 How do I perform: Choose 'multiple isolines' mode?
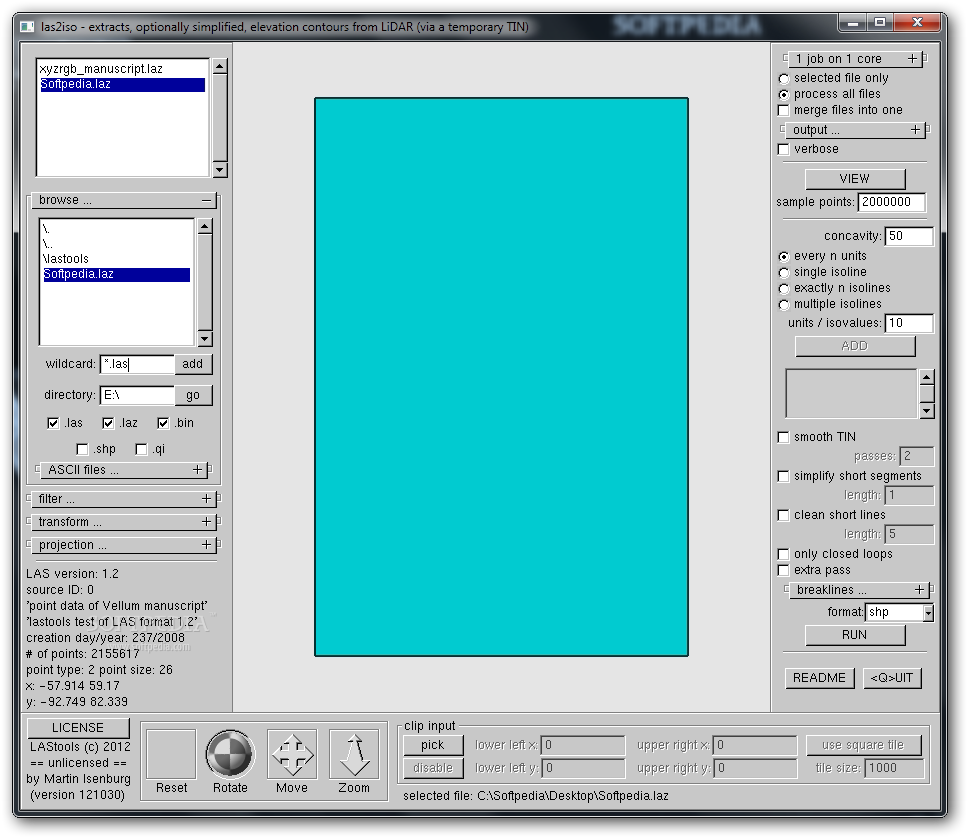tap(783, 304)
